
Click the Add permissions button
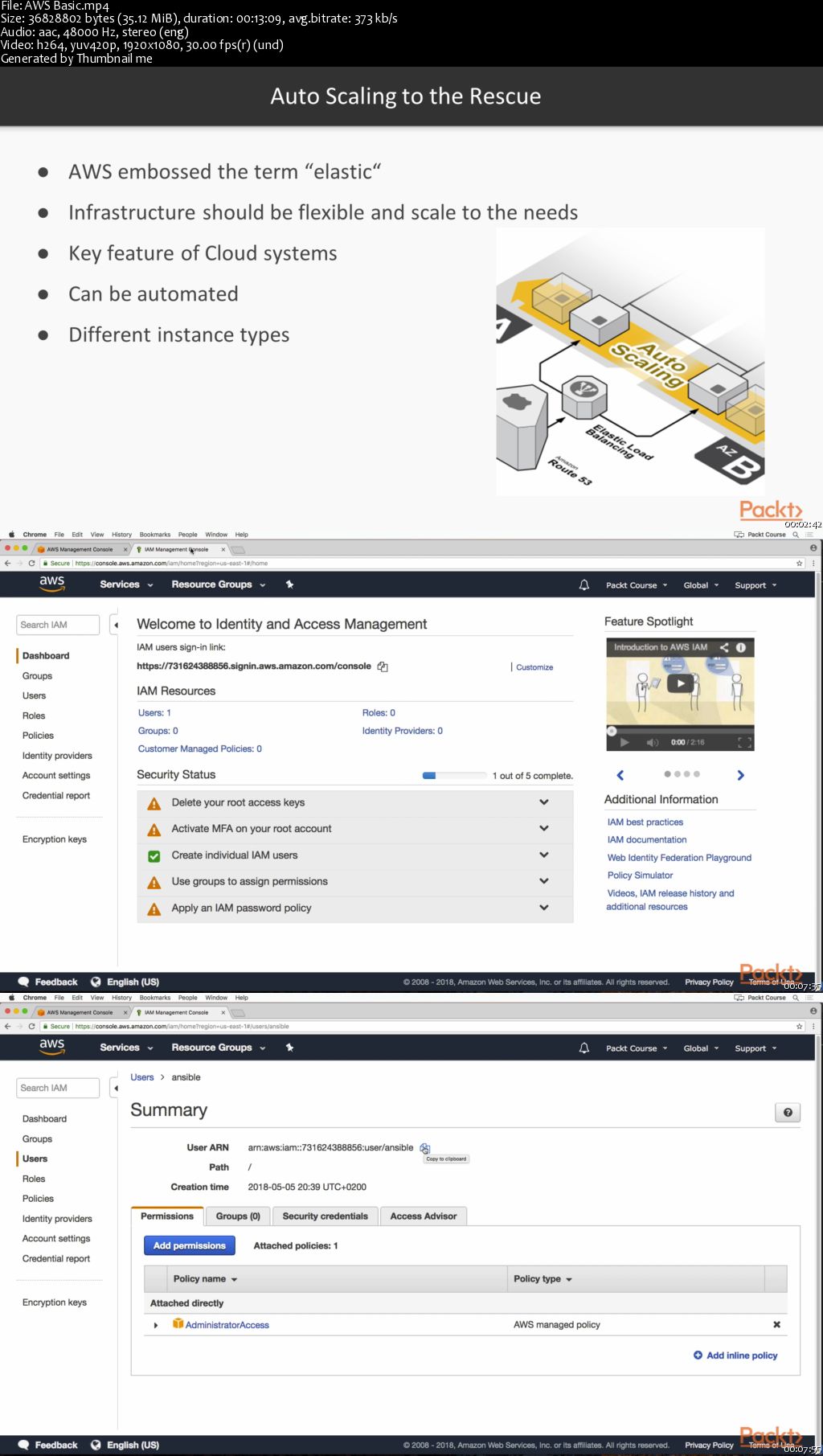[x=190, y=1245]
